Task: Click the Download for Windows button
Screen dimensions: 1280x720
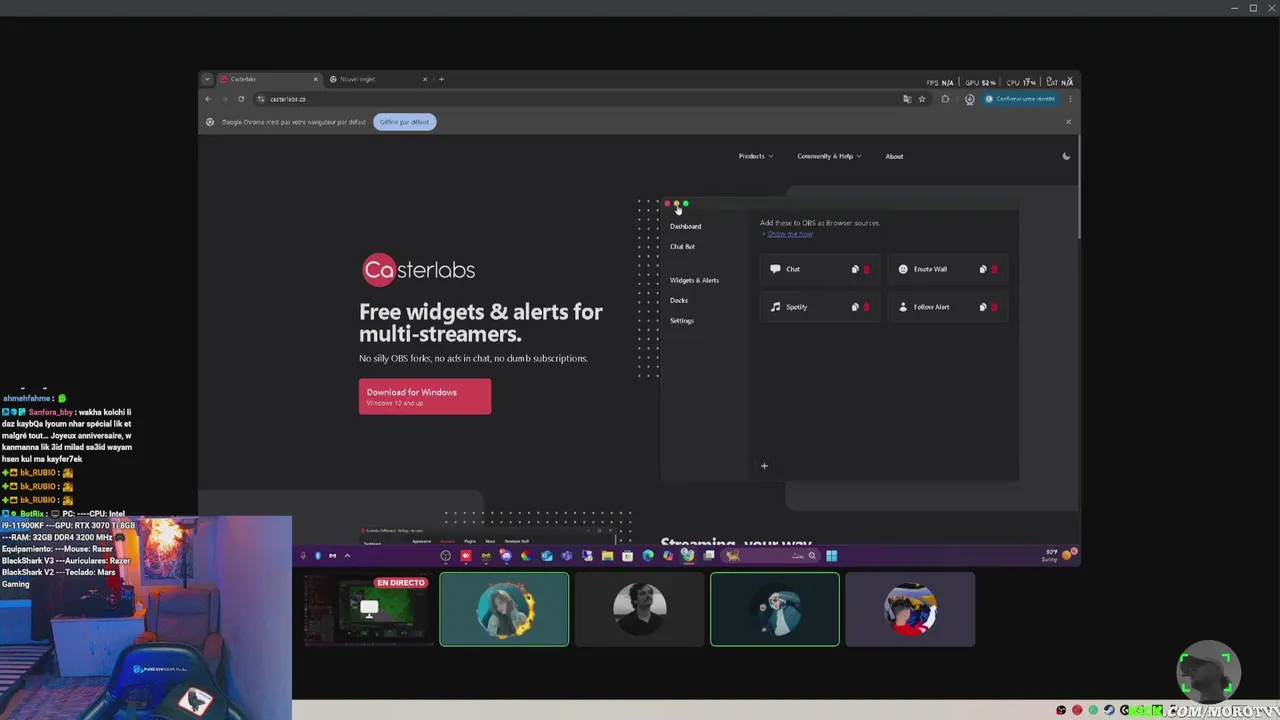Action: pos(425,396)
